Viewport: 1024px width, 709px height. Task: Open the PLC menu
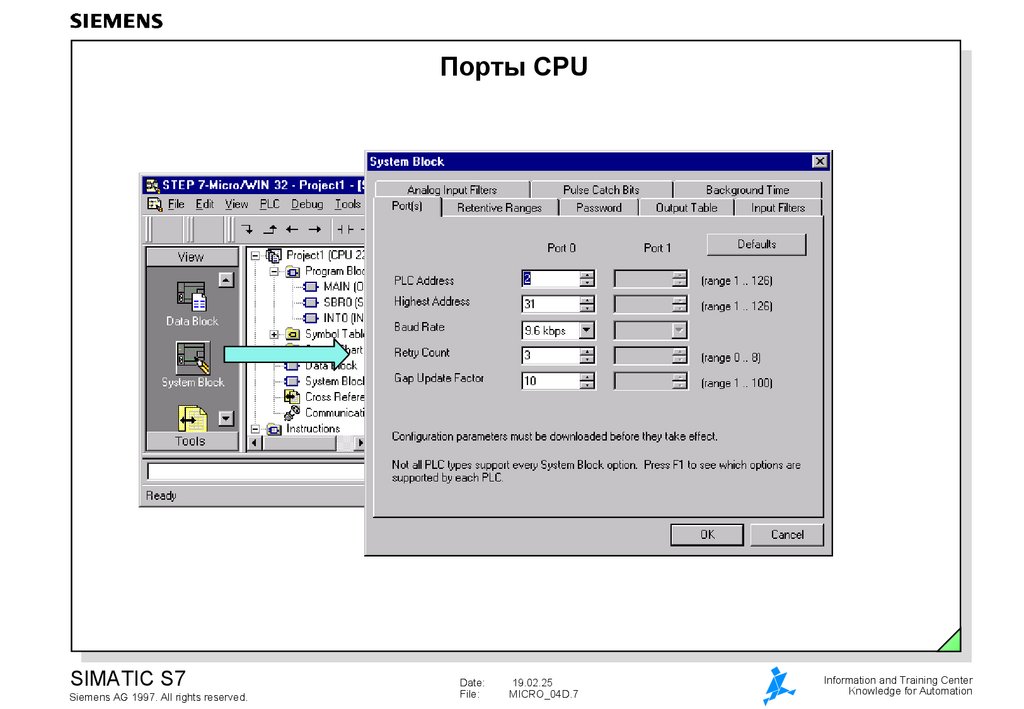[270, 204]
